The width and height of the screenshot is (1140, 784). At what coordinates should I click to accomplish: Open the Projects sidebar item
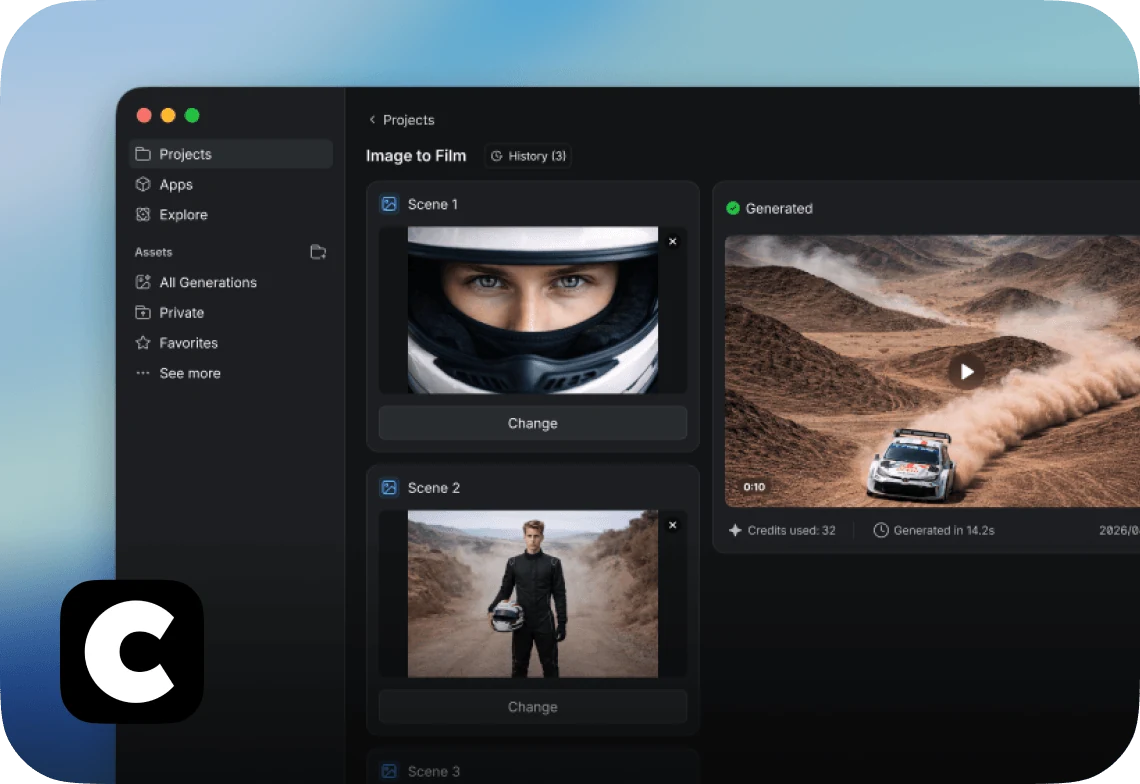tap(230, 154)
